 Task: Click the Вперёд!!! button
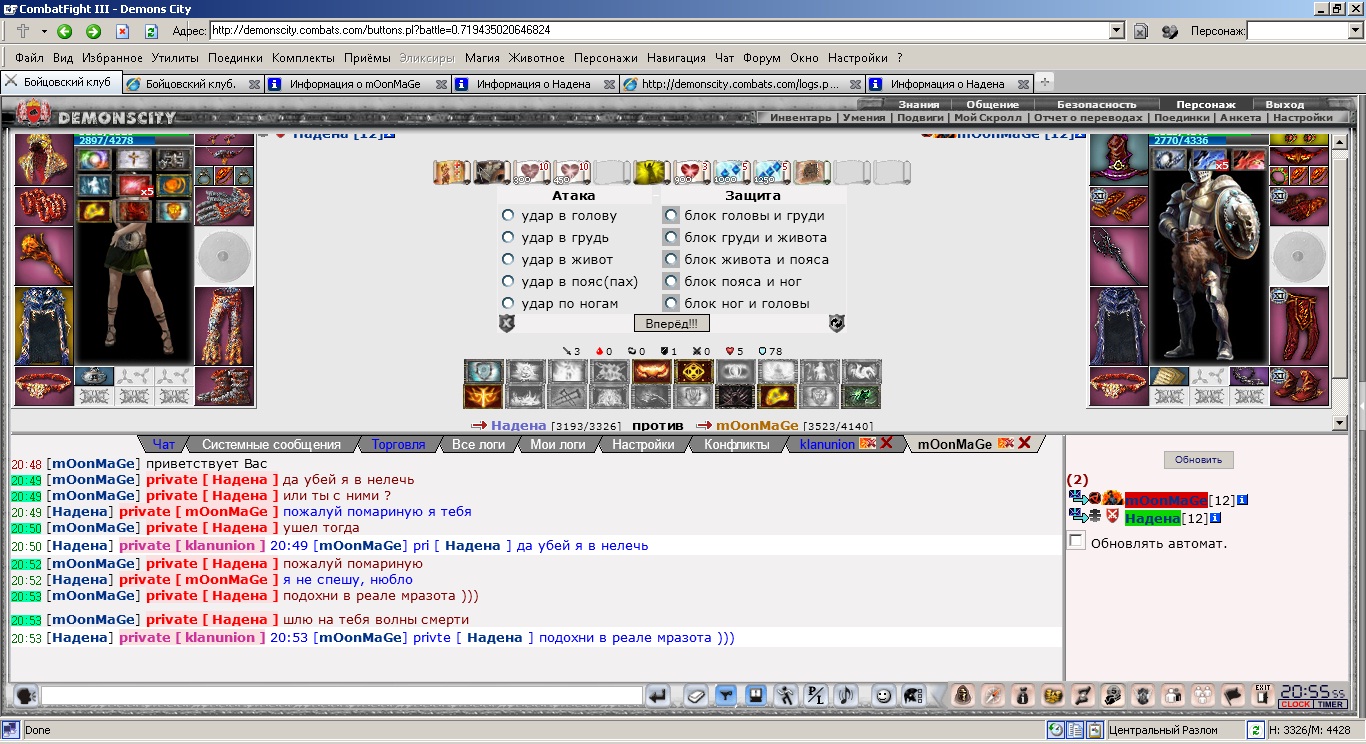672,323
